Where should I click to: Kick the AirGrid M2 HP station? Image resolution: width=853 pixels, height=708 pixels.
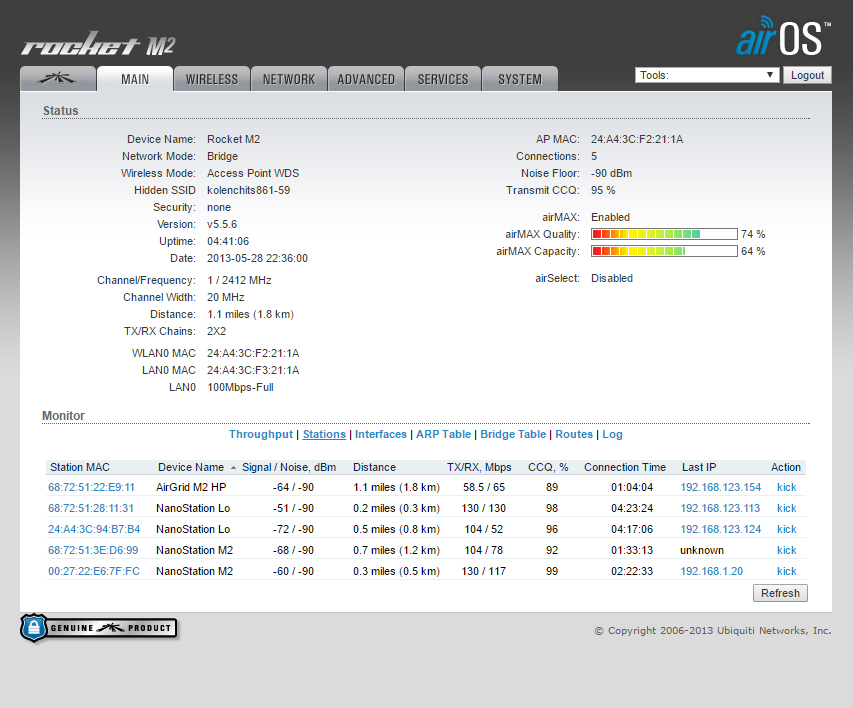[x=787, y=487]
